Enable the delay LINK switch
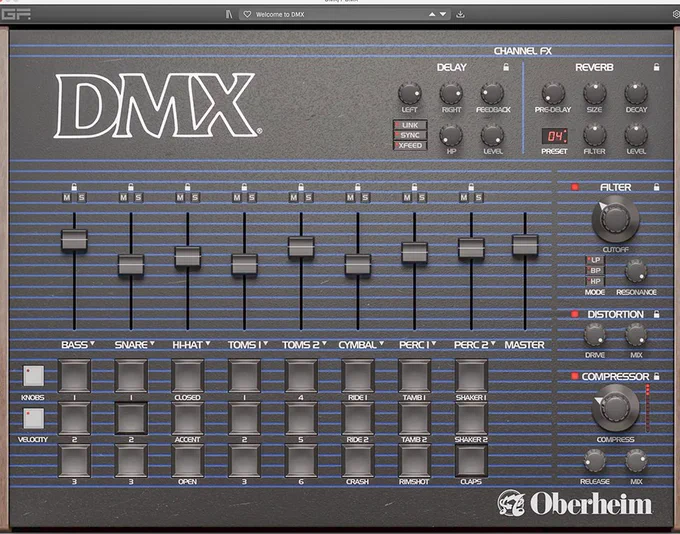Screen dimensions: 680x534 pos(410,125)
